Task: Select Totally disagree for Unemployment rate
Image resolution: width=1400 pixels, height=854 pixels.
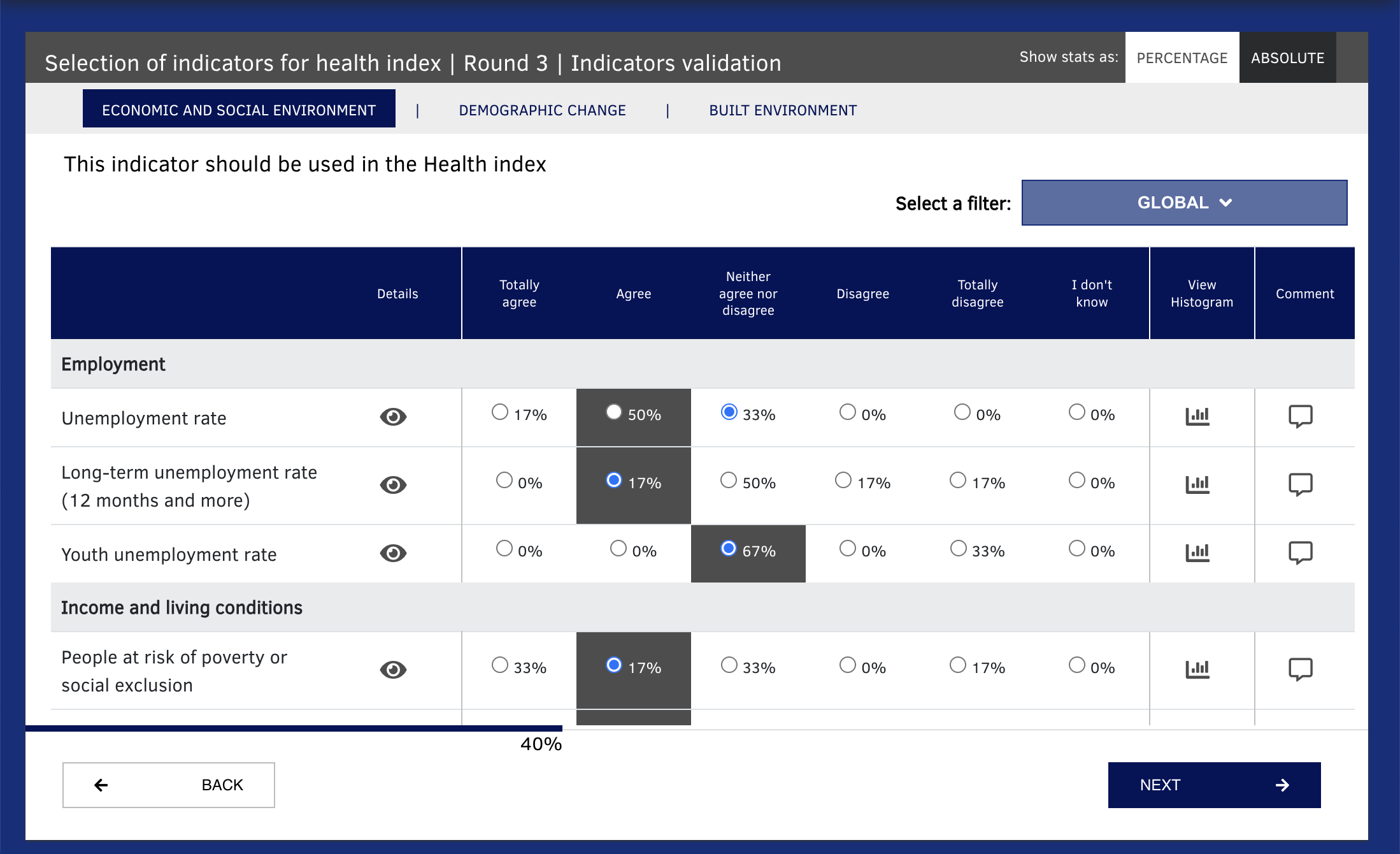Action: (962, 412)
